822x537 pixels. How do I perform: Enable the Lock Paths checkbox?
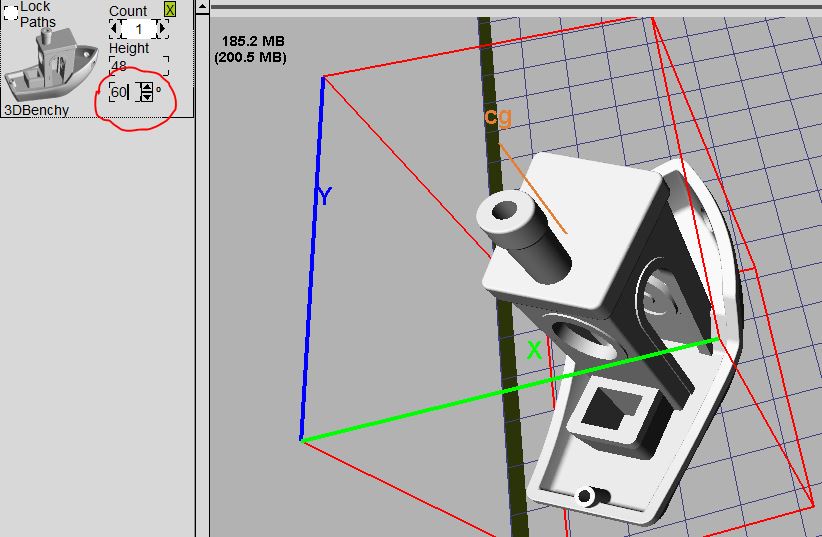click(x=11, y=13)
